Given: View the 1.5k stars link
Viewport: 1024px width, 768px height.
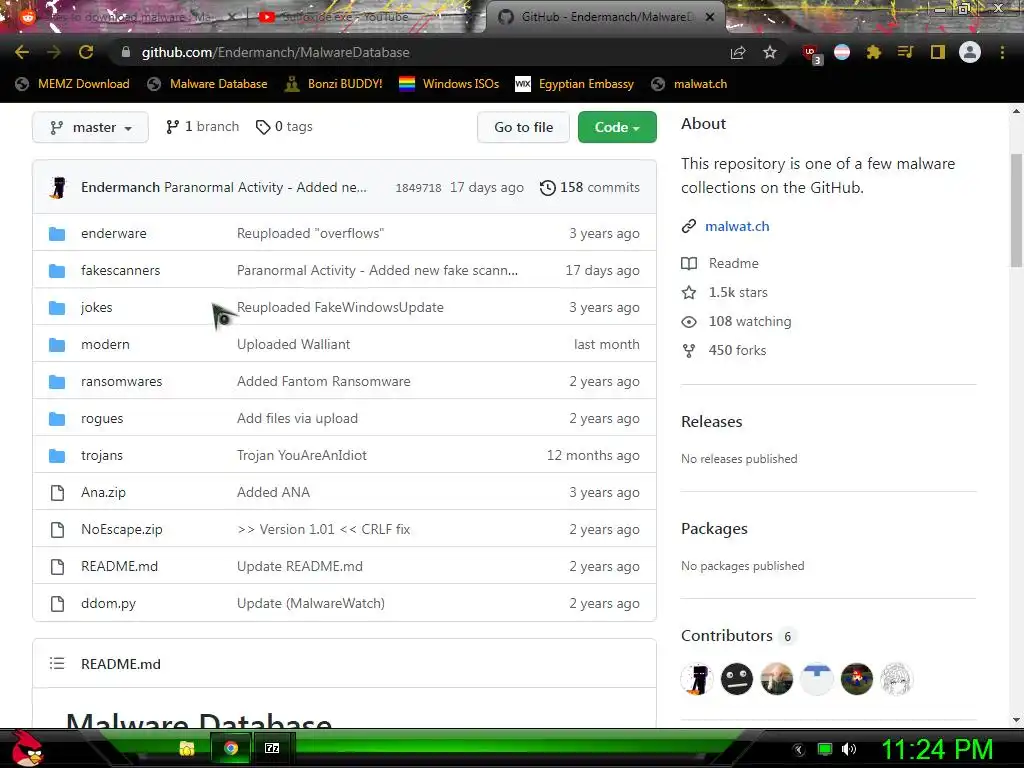Looking at the screenshot, I should coord(725,293).
